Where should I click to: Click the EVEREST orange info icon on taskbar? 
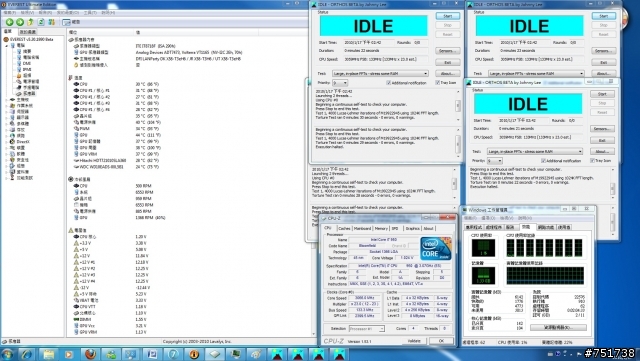point(194,354)
